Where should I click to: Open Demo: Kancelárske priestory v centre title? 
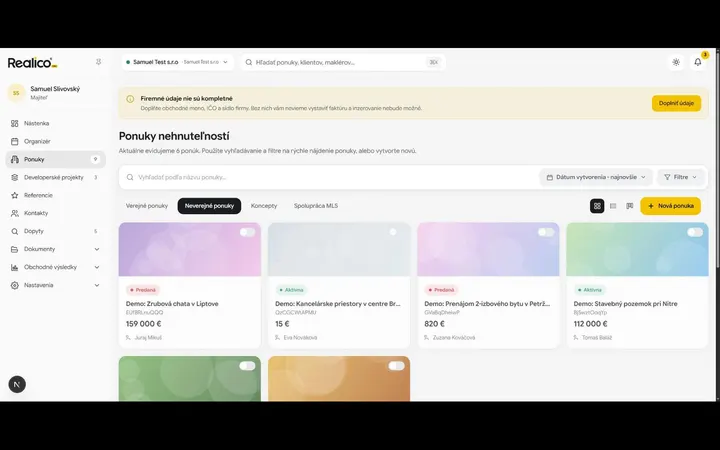[x=338, y=304]
